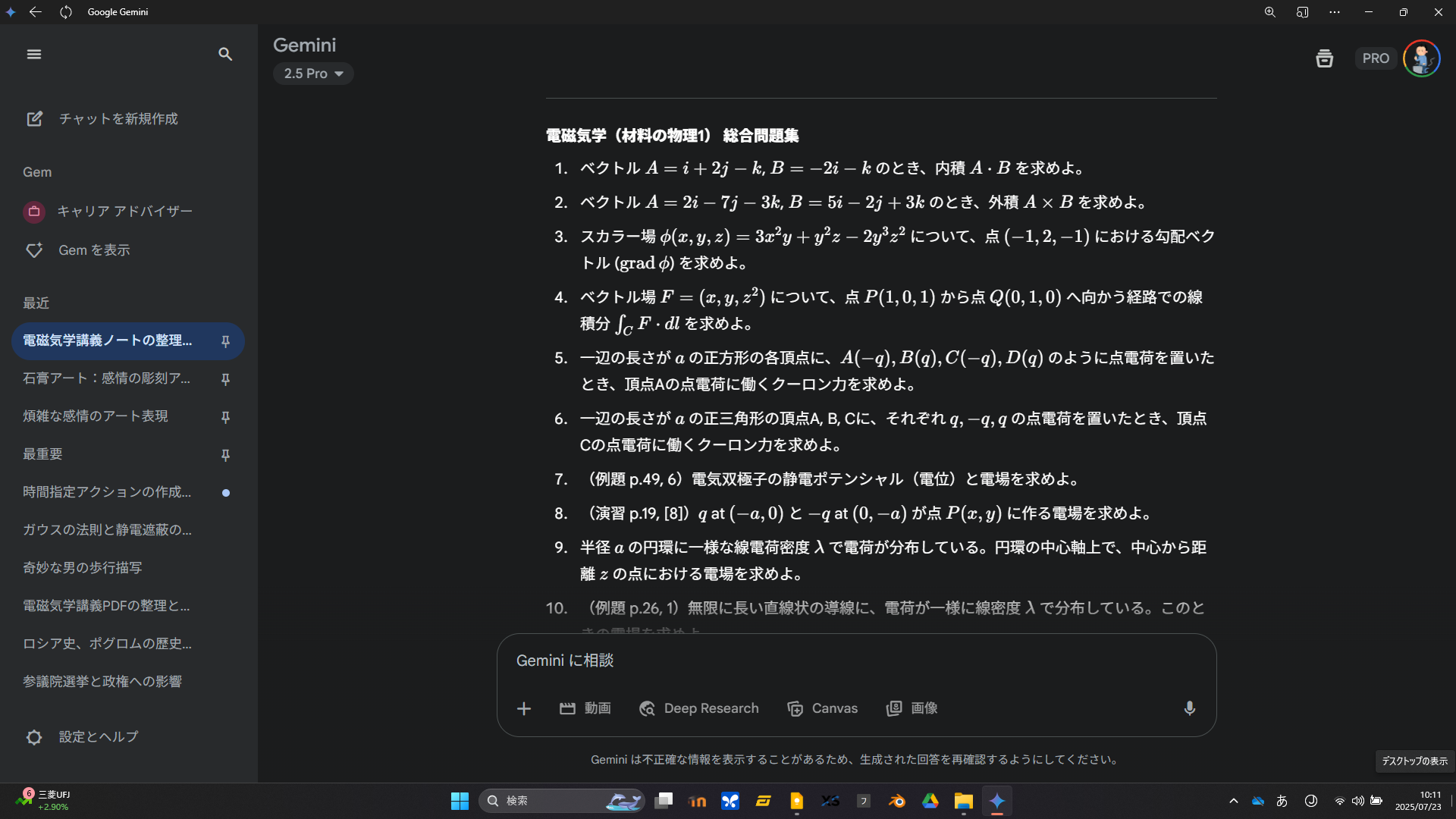Toggle pin on 最重要 chat
The image size is (1456, 819).
tap(225, 455)
